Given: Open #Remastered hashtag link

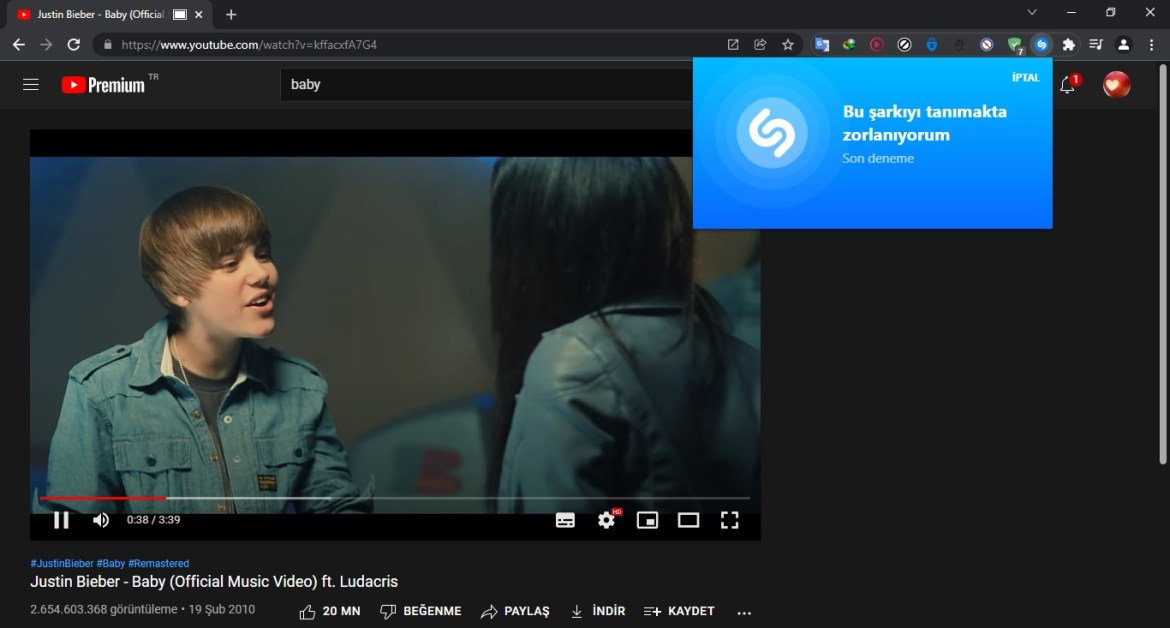Looking at the screenshot, I should point(159,563).
